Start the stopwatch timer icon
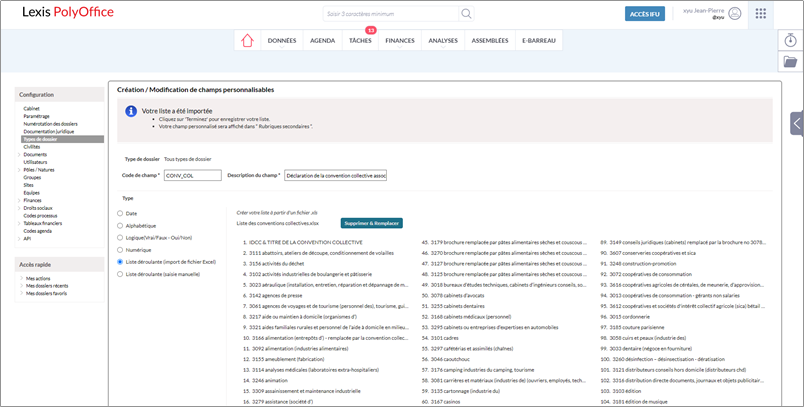Screen dimensions: 804x407 pos(791,40)
